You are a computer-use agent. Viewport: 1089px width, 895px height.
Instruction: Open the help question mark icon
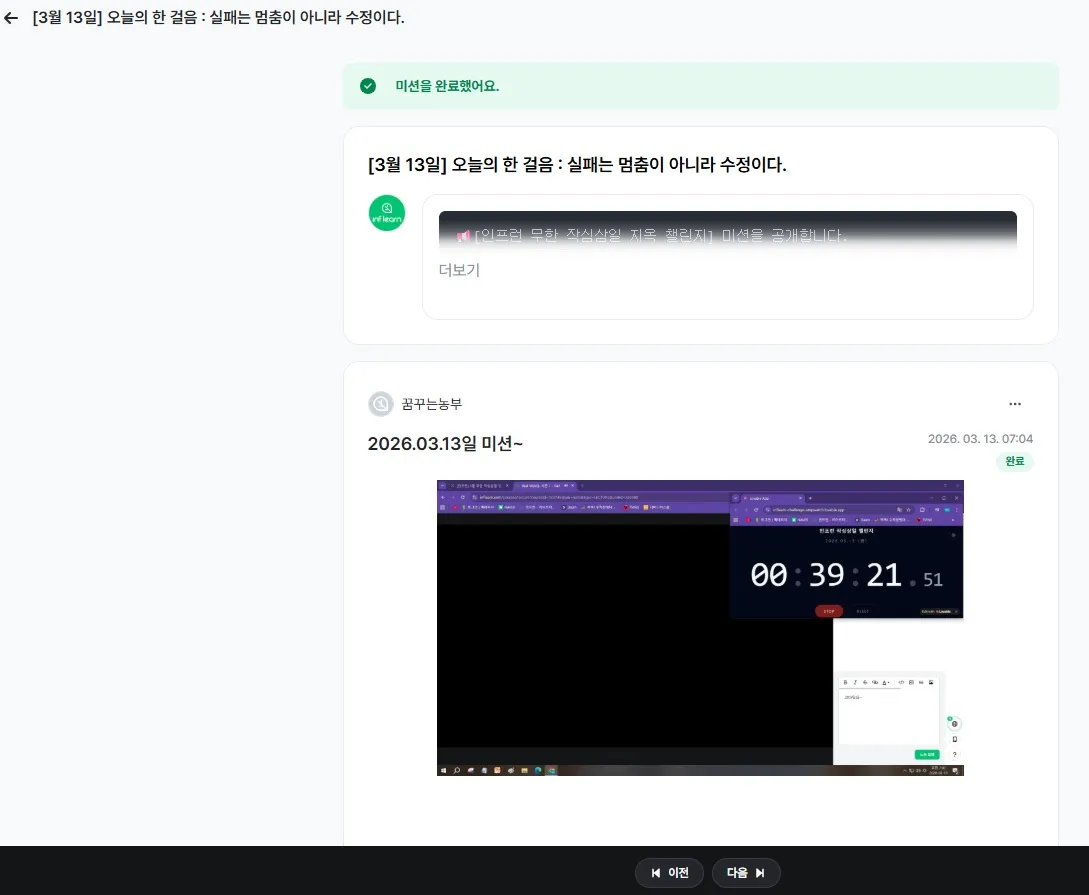[955, 754]
